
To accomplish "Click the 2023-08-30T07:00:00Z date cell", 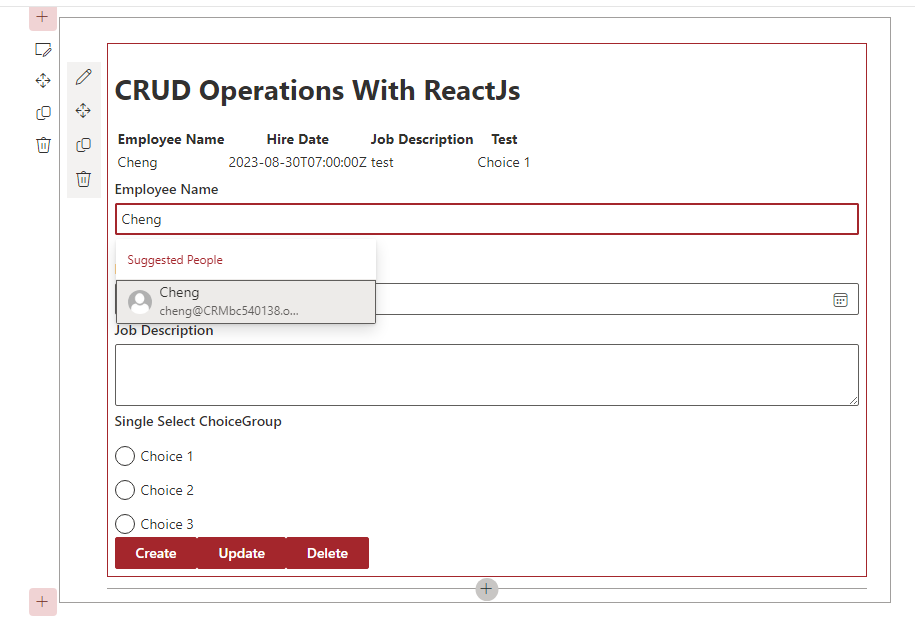I will (x=297, y=162).
